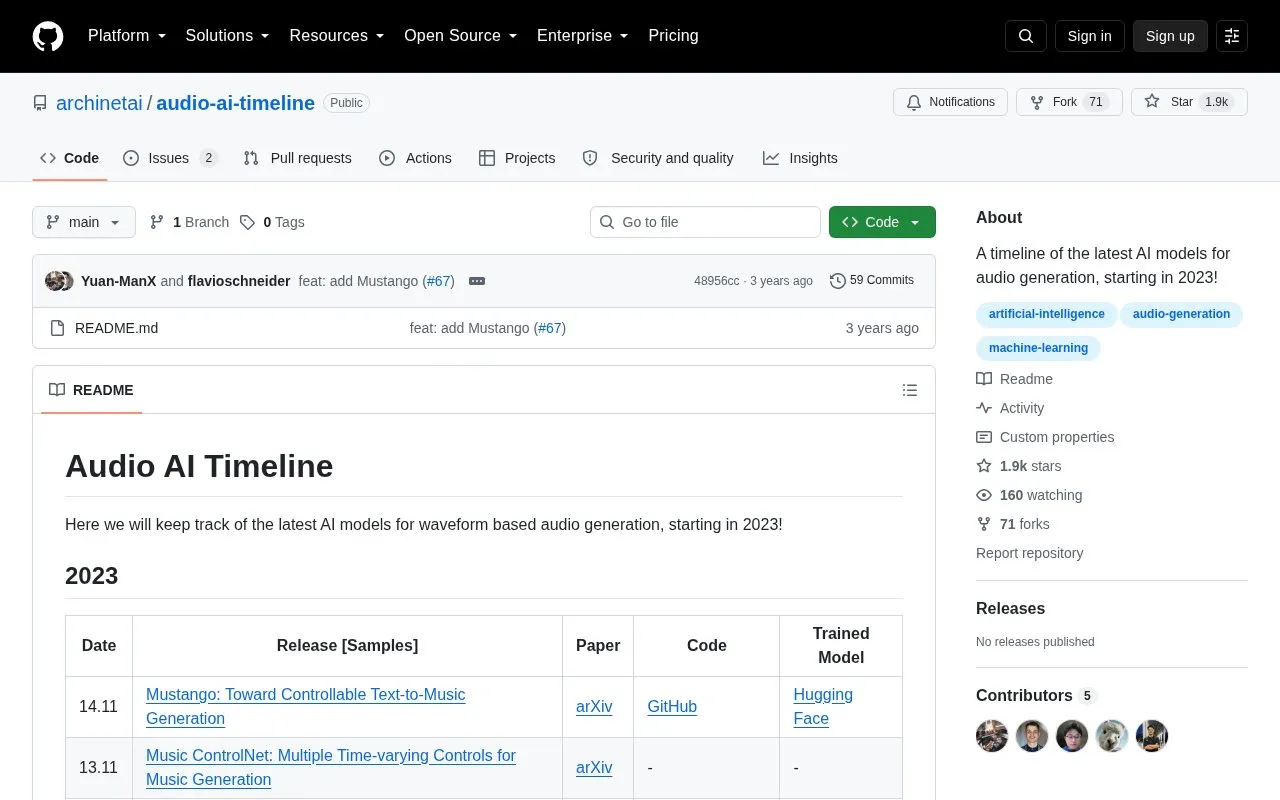Open the arXiv link for Mustango
The image size is (1280, 800).
(594, 706)
